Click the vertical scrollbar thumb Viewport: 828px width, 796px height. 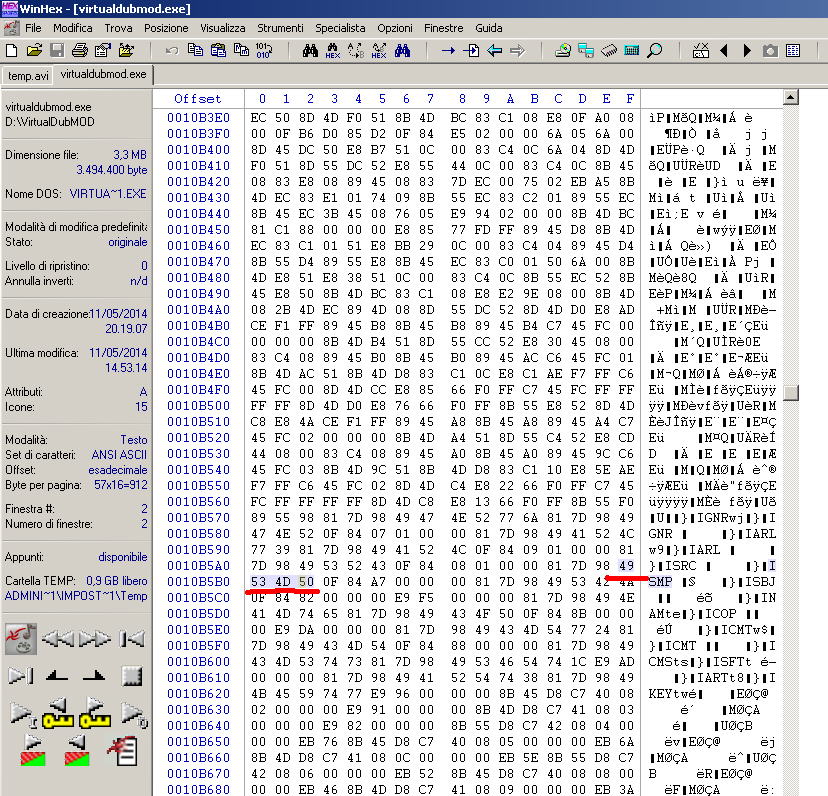[790, 392]
